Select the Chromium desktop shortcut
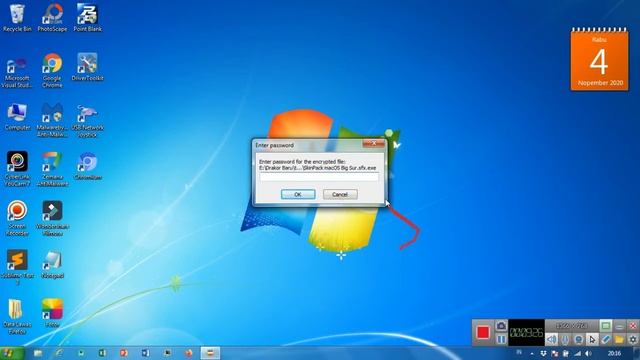 87,167
